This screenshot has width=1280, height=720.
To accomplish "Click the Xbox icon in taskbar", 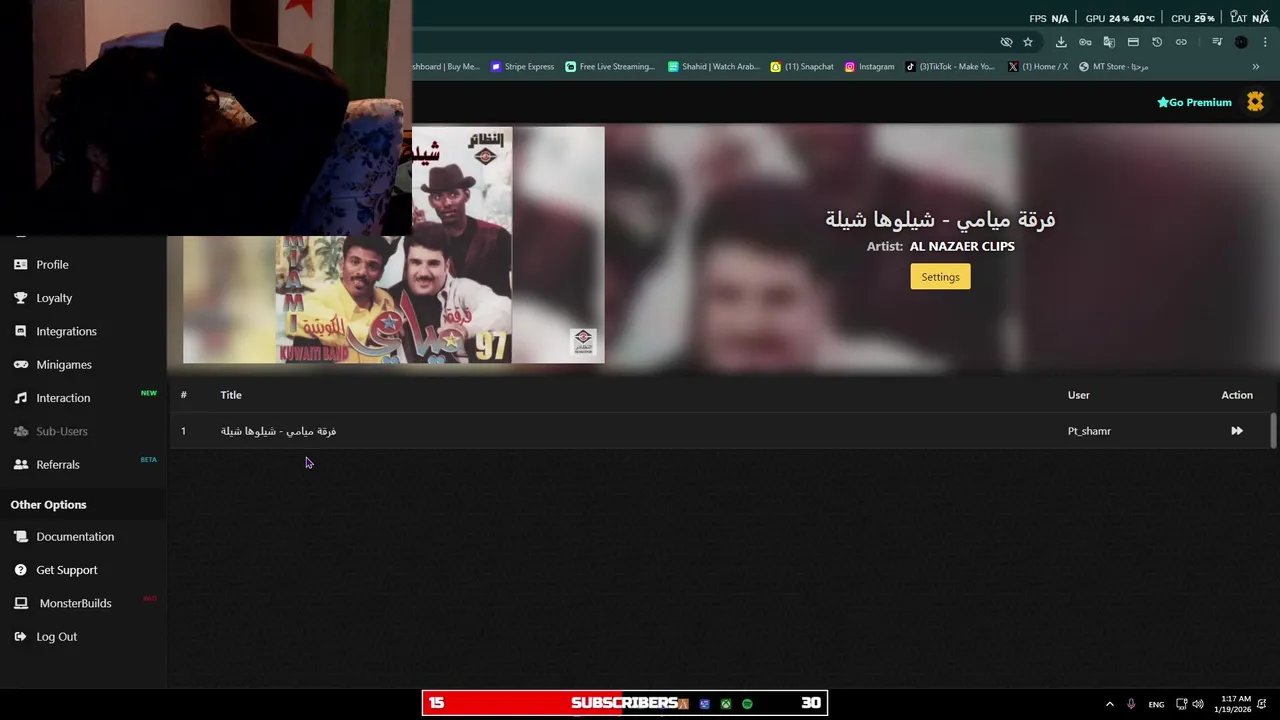I will coord(726,704).
